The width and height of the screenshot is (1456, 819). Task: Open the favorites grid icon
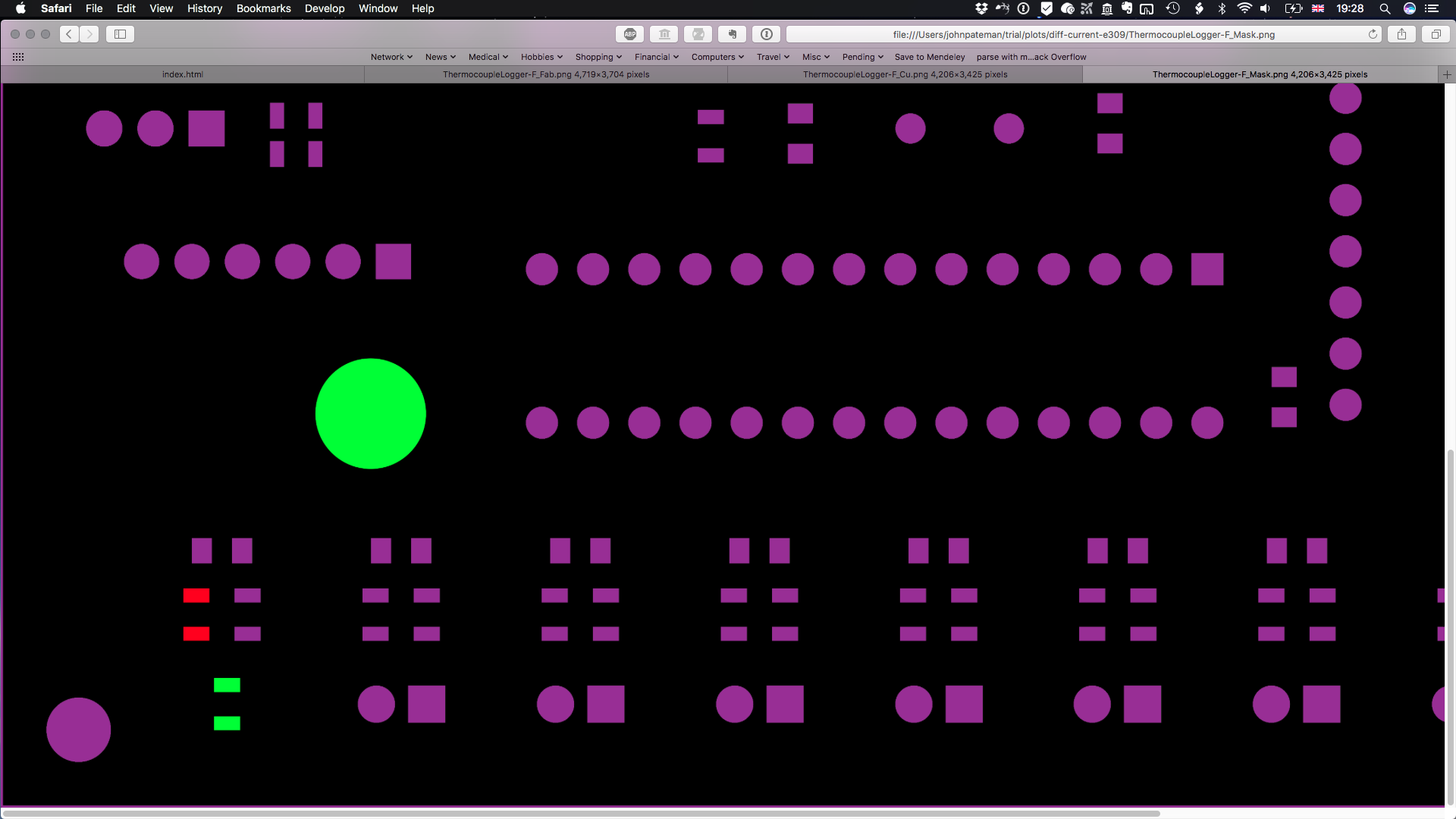[18, 57]
